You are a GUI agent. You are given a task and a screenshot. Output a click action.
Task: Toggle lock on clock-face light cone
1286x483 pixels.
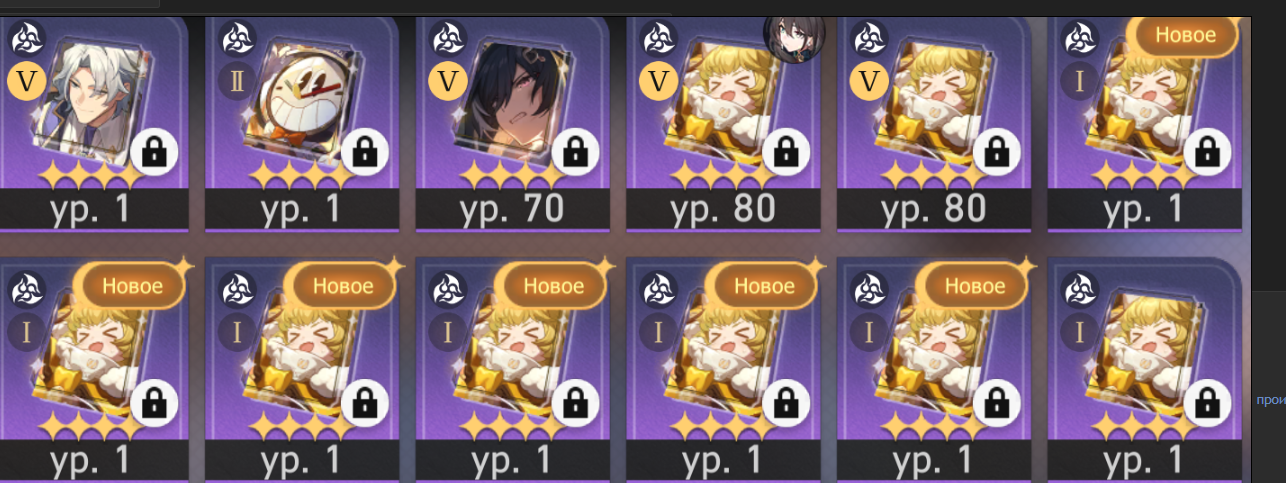click(365, 152)
